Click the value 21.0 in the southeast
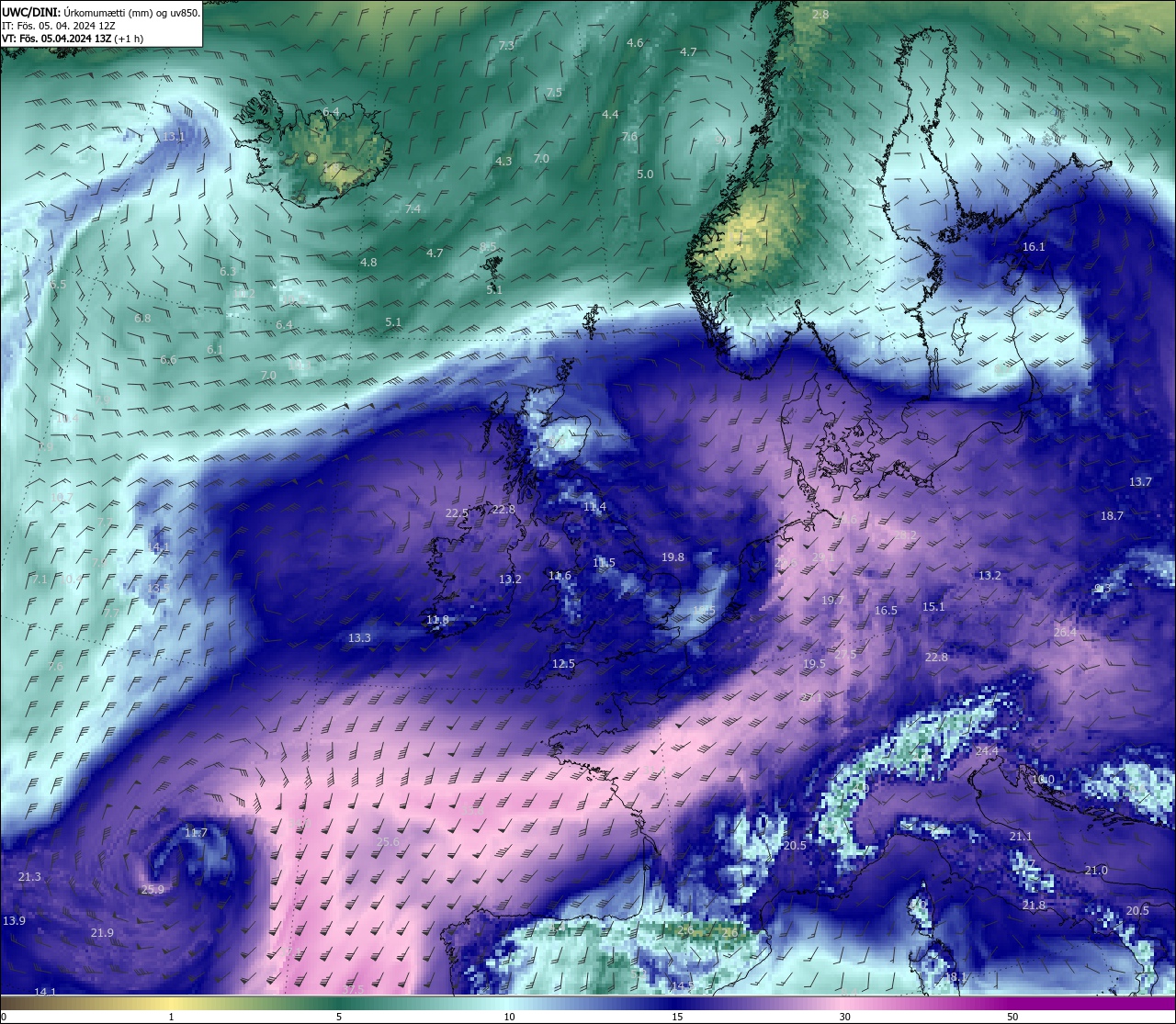 1096,871
